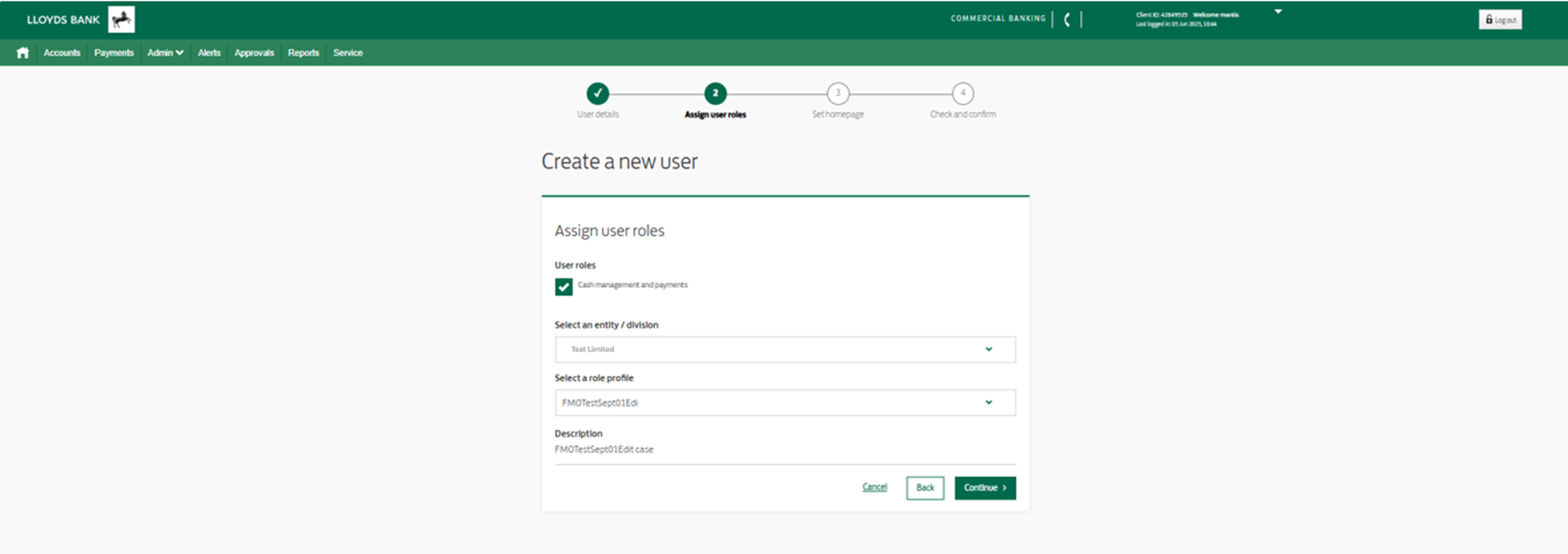This screenshot has width=1568, height=554.
Task: Open the Select an entity / division dropdown
Action: (x=784, y=349)
